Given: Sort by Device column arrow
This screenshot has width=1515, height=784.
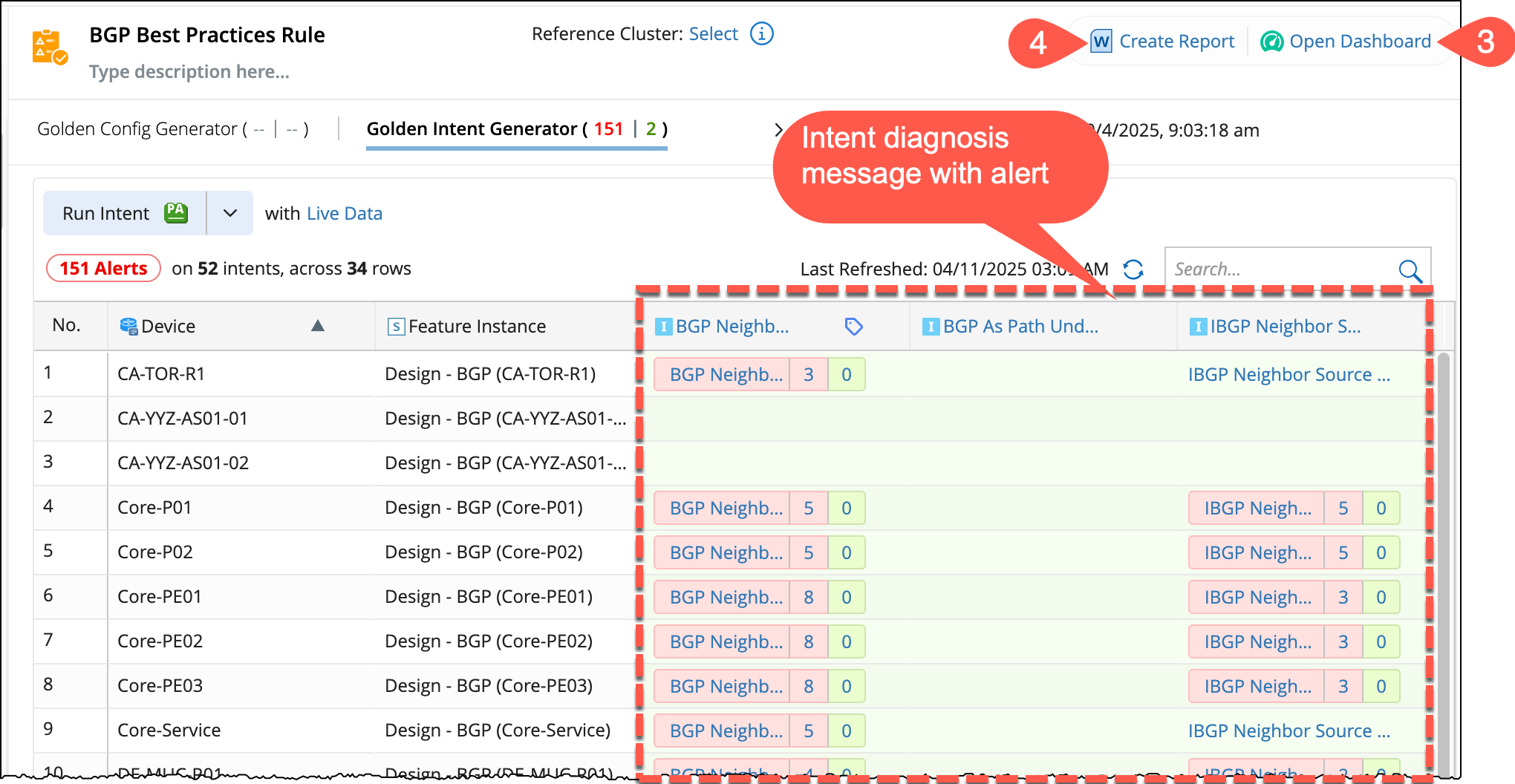Looking at the screenshot, I should (318, 325).
